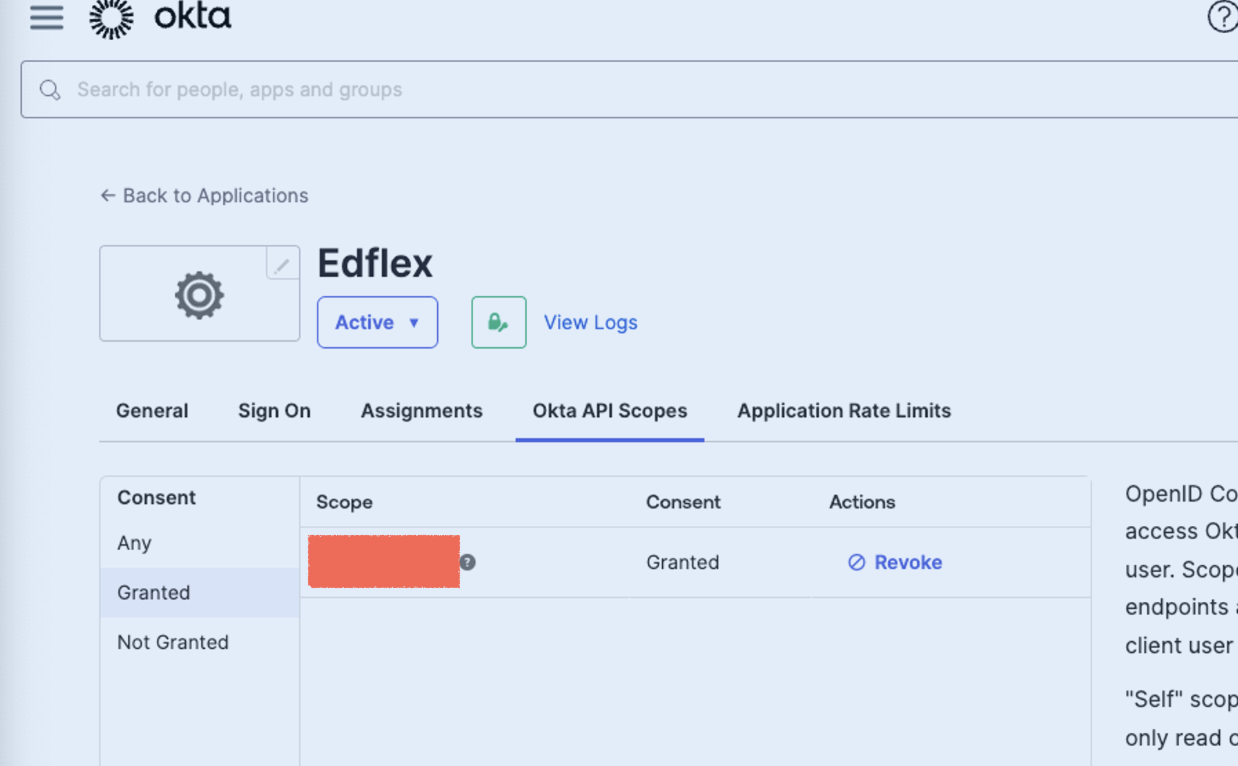
Task: Click the search magnifier icon
Action: [50, 90]
